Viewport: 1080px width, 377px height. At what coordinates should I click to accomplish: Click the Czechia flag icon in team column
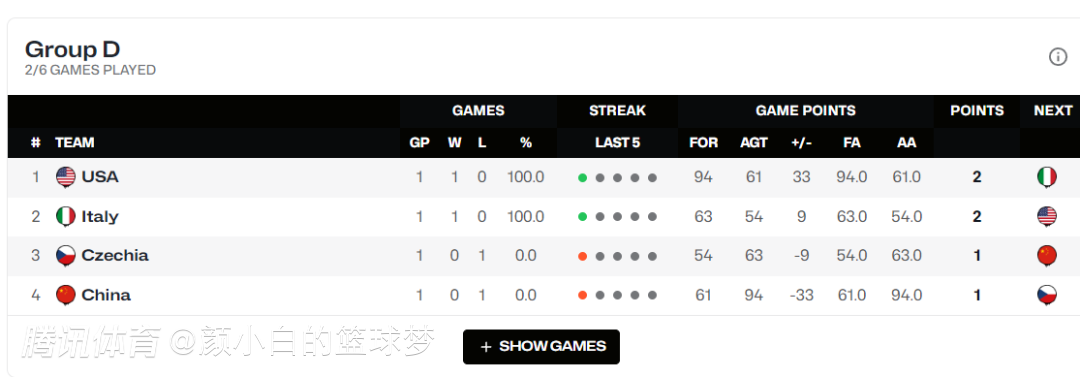click(x=65, y=256)
